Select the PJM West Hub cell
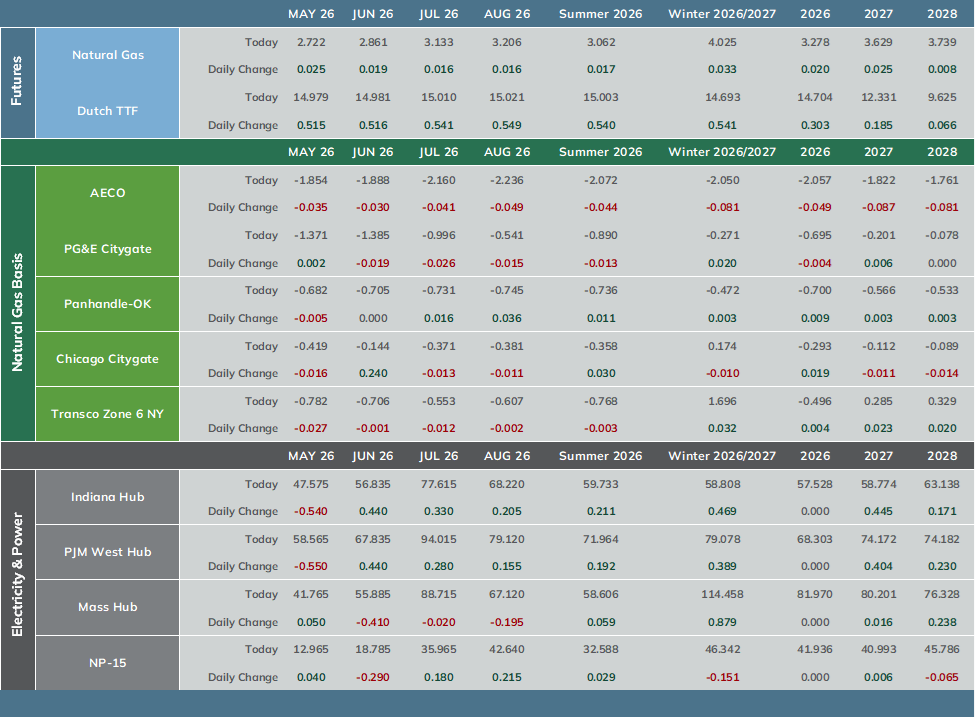 tap(108, 552)
